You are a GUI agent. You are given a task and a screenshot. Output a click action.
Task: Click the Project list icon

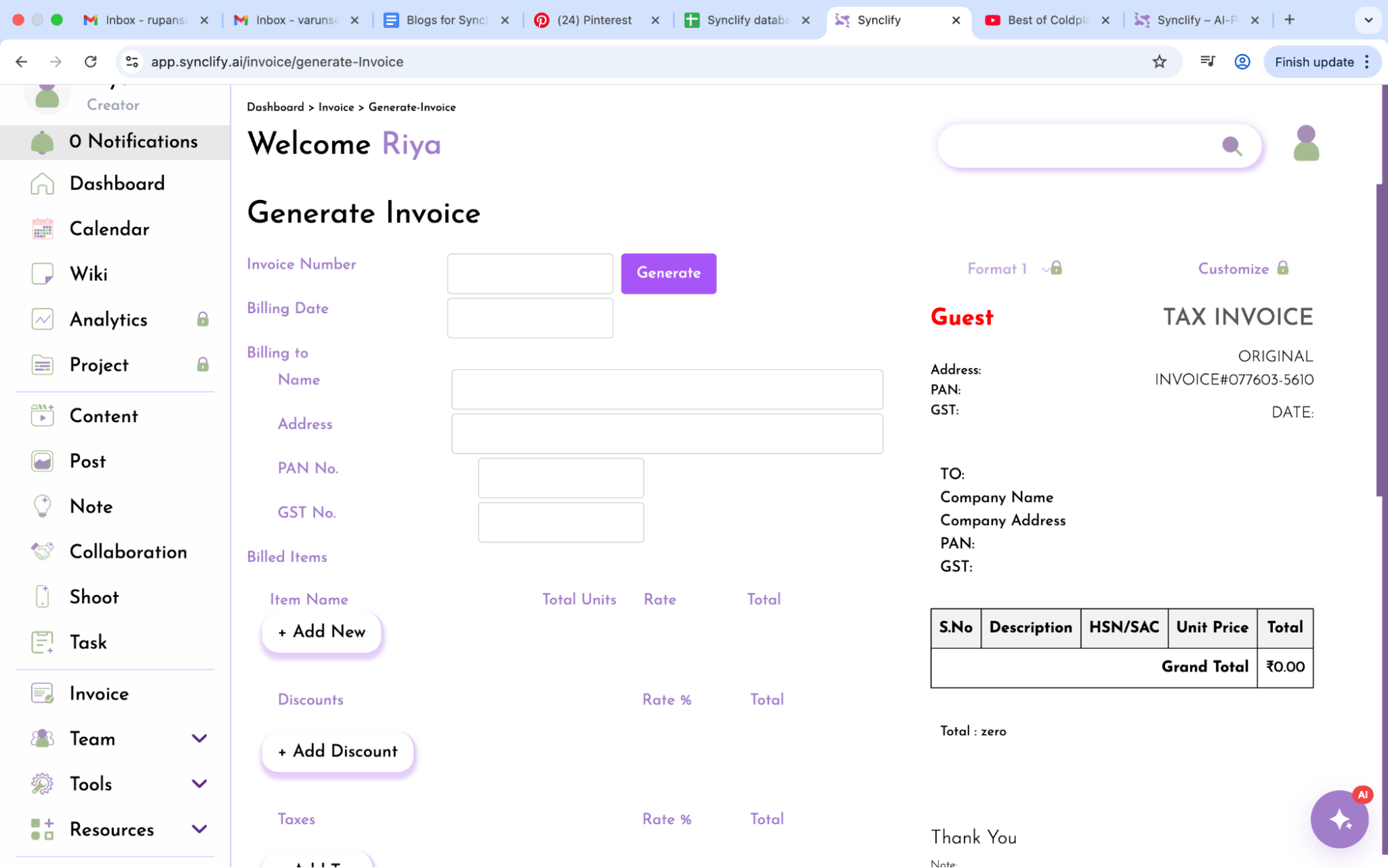[x=42, y=365]
